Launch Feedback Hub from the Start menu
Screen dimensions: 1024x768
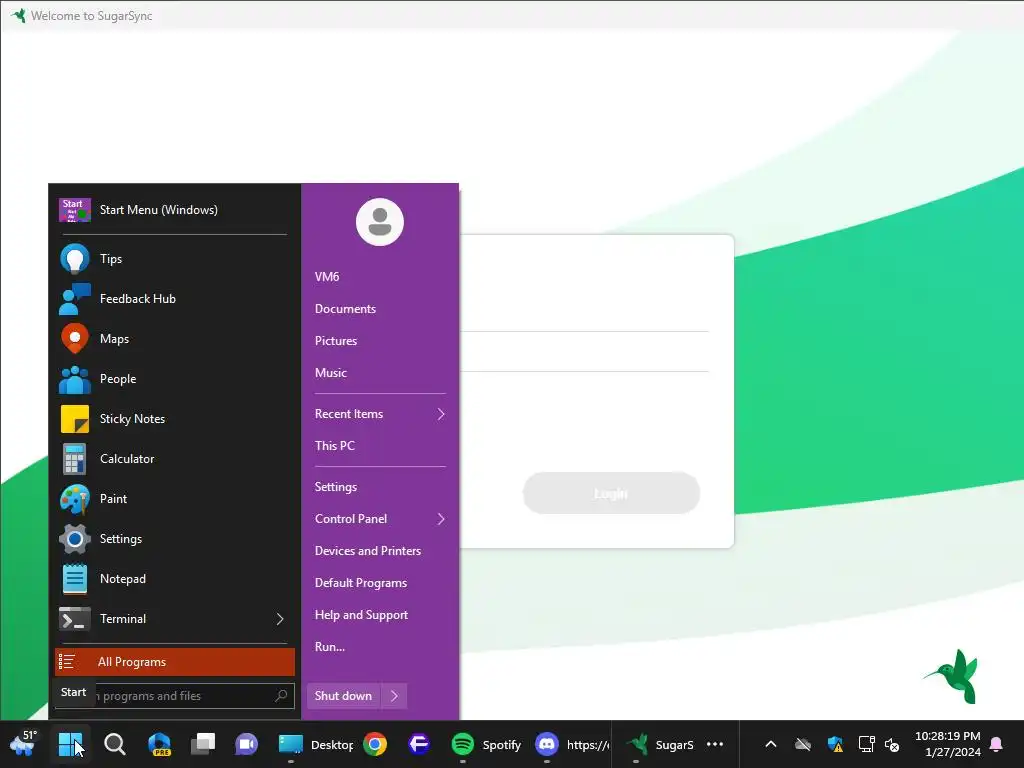click(x=74, y=298)
